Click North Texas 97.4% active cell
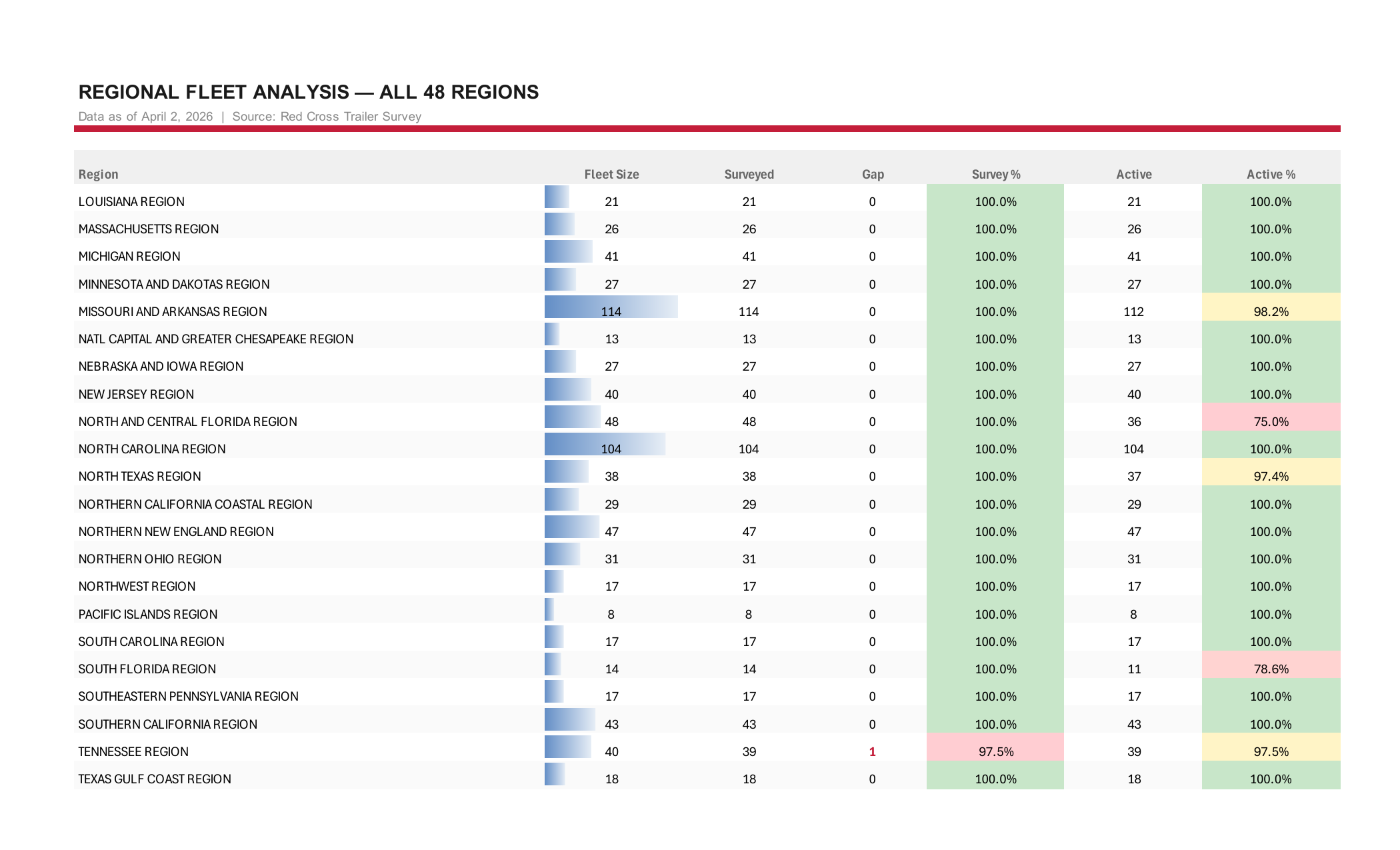This screenshot has height=850, width=1400. pos(1271,476)
